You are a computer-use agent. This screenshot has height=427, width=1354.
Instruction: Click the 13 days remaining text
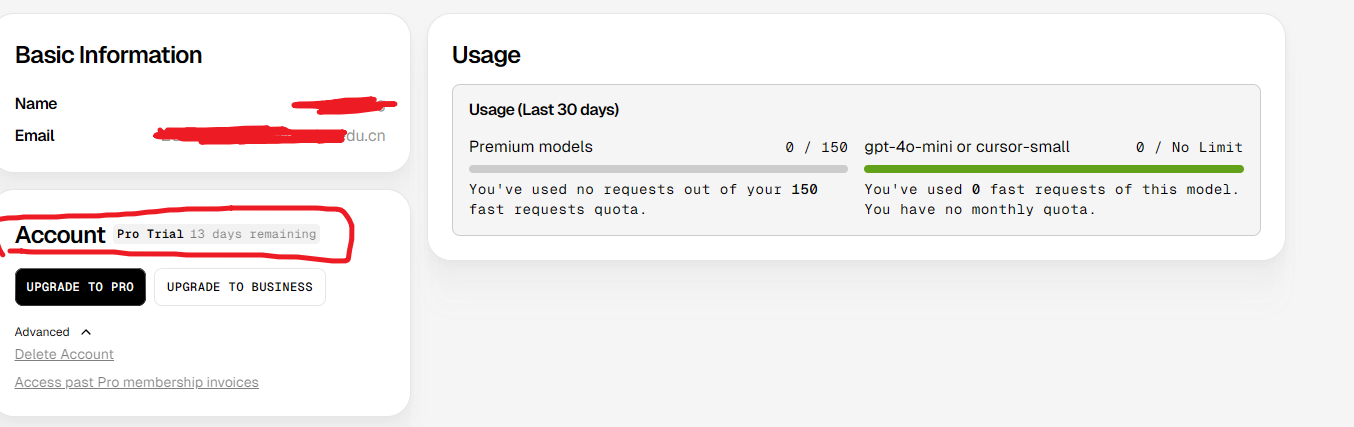(253, 234)
